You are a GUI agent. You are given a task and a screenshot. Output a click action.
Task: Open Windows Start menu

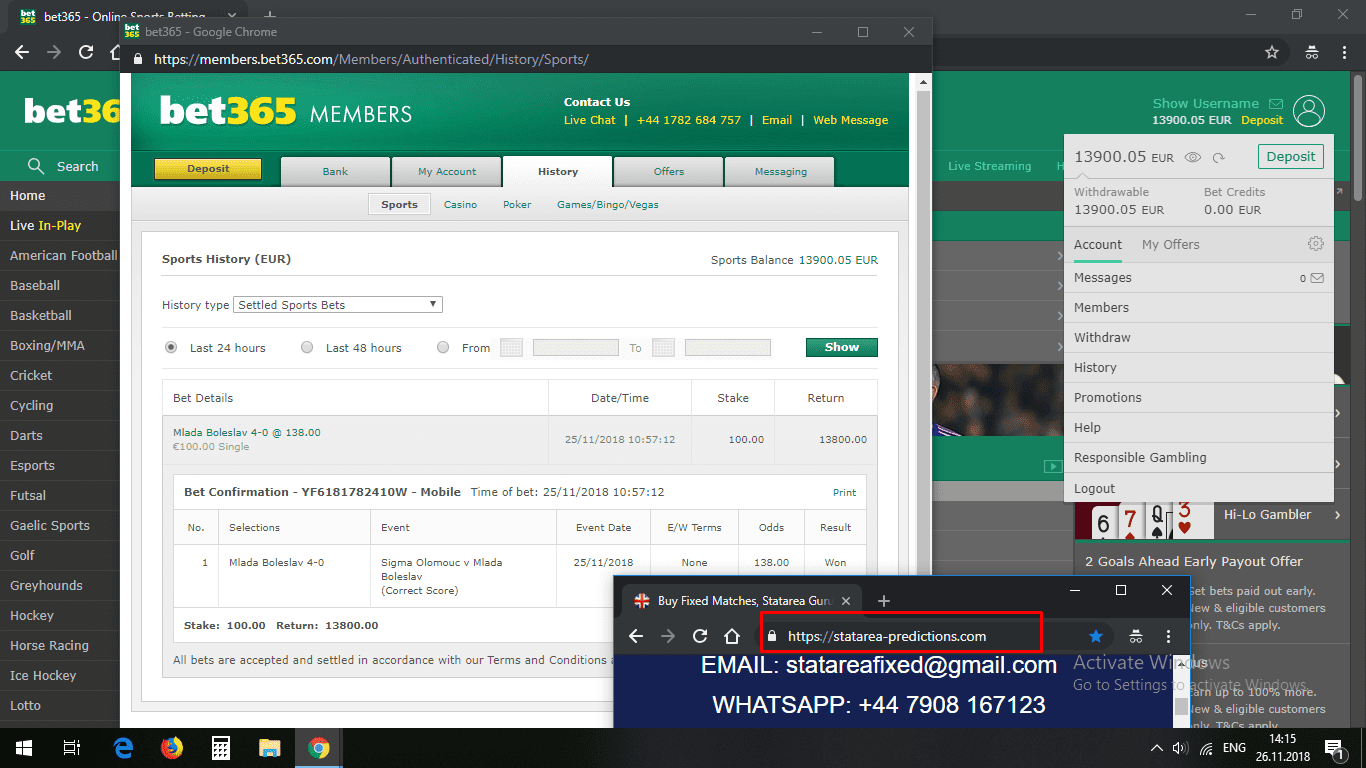pos(24,748)
